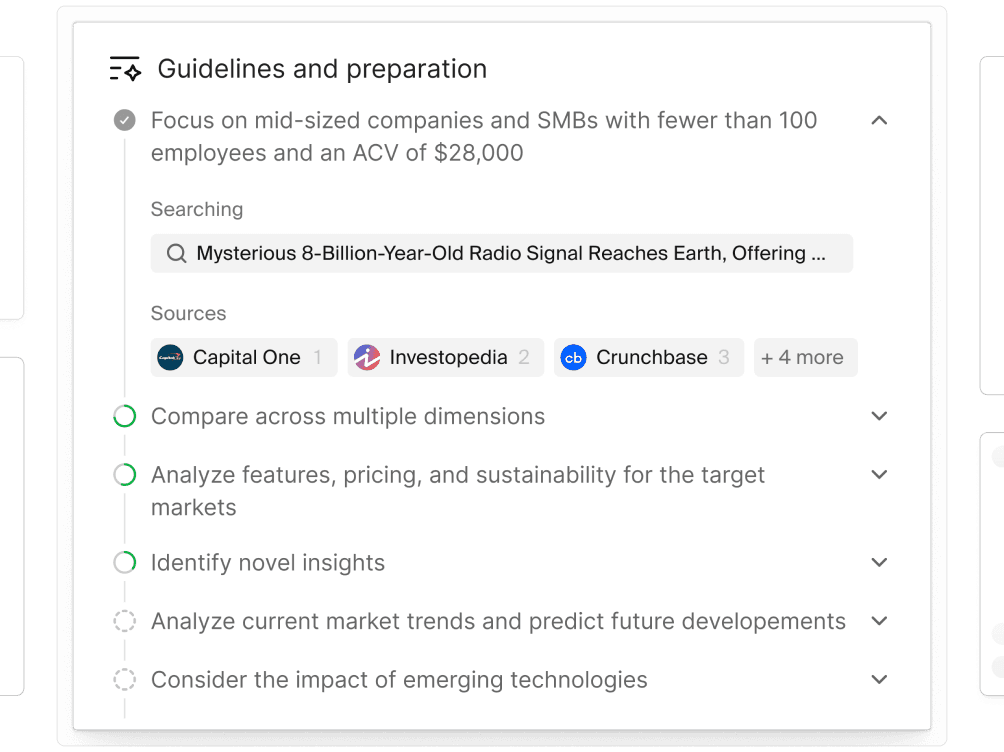Open the Investopedia source chip
This screenshot has width=1004, height=752.
[x=446, y=357]
